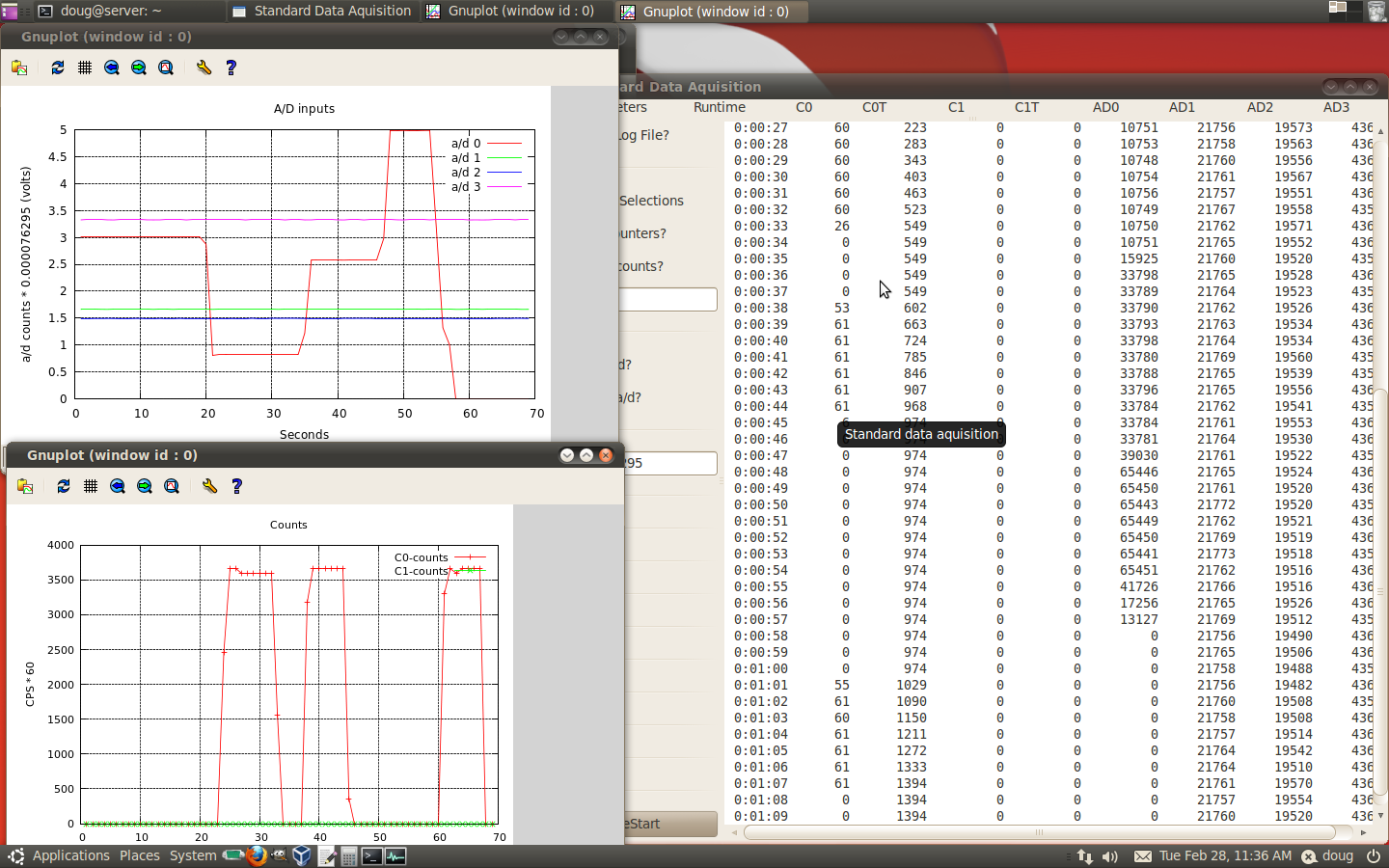Apply next zoom in Counts plot

pos(145,486)
